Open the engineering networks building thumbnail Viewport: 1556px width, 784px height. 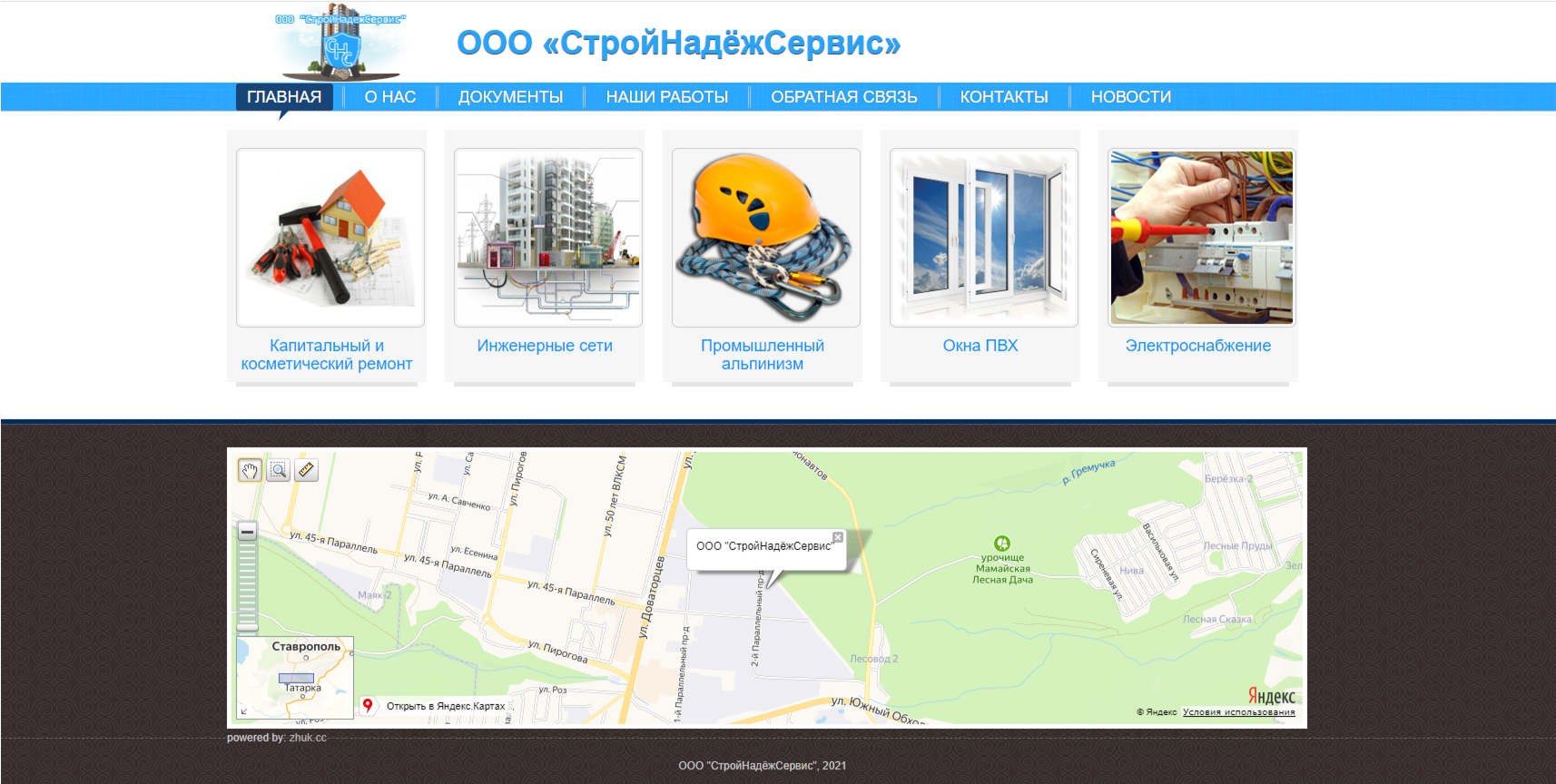coord(548,238)
